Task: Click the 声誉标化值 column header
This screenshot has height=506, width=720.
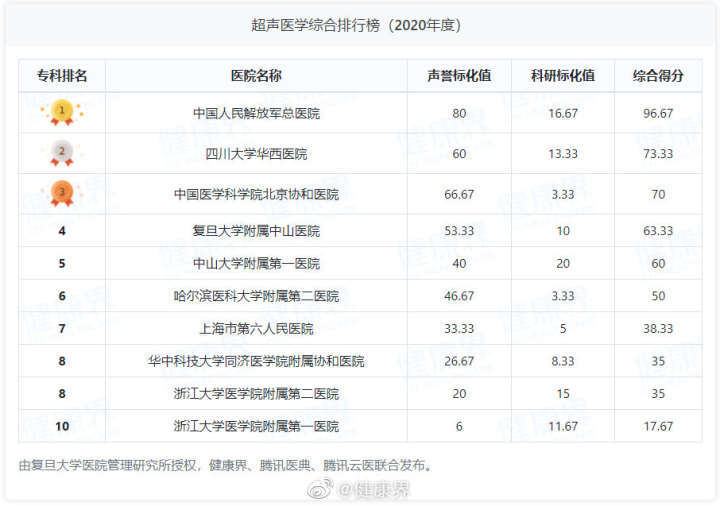Action: pos(459,75)
